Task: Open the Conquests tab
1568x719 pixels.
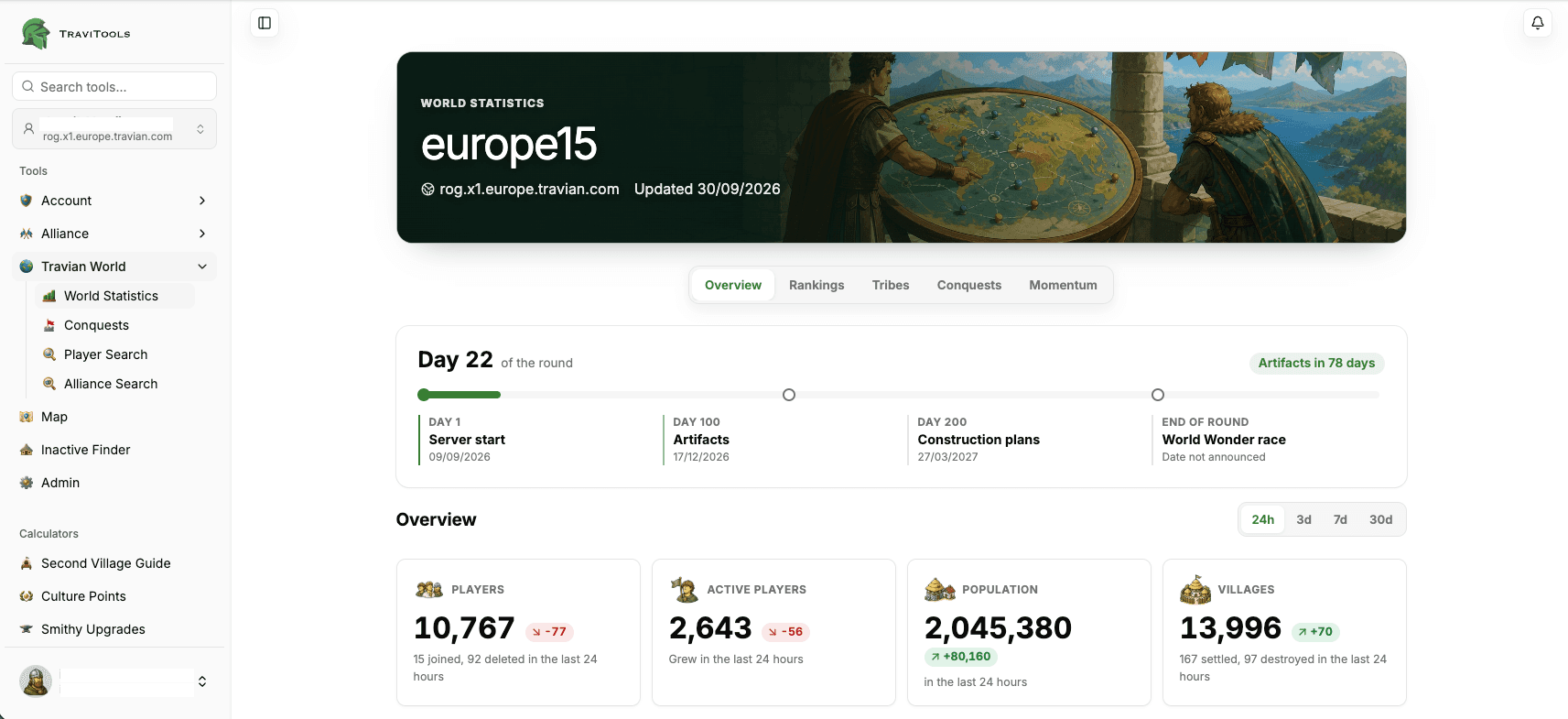Action: tap(969, 285)
